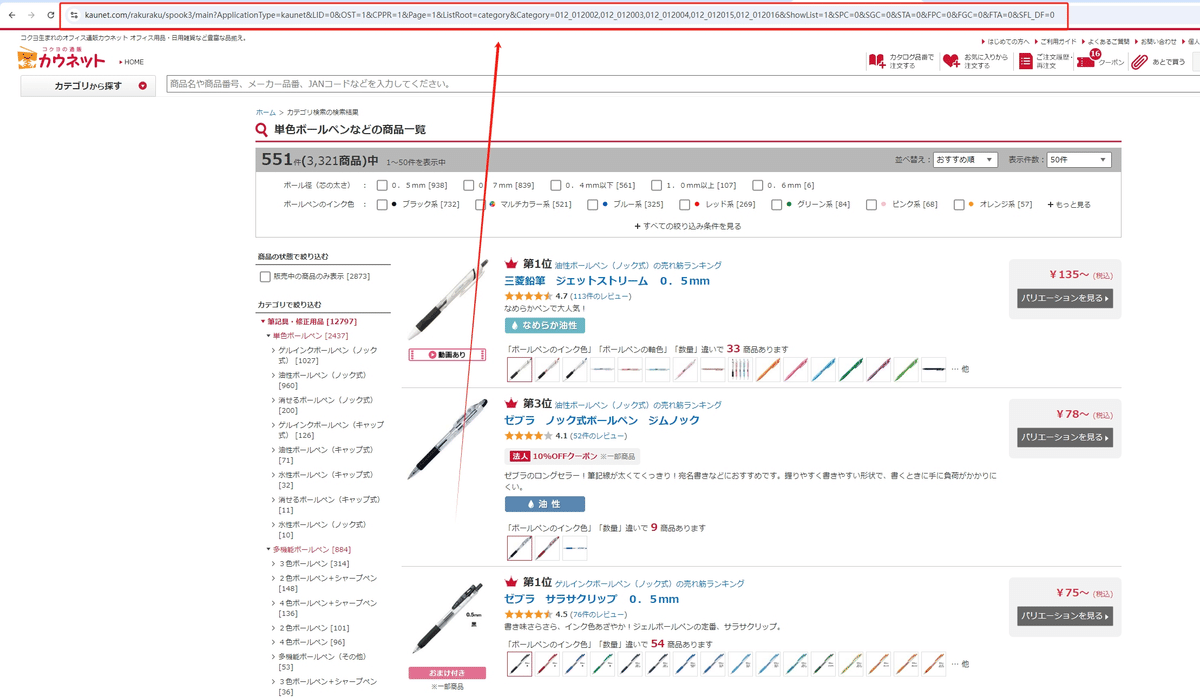The height and width of the screenshot is (697, 1200).
Task: Select first color variant of サラサクリップ
Action: click(519, 664)
